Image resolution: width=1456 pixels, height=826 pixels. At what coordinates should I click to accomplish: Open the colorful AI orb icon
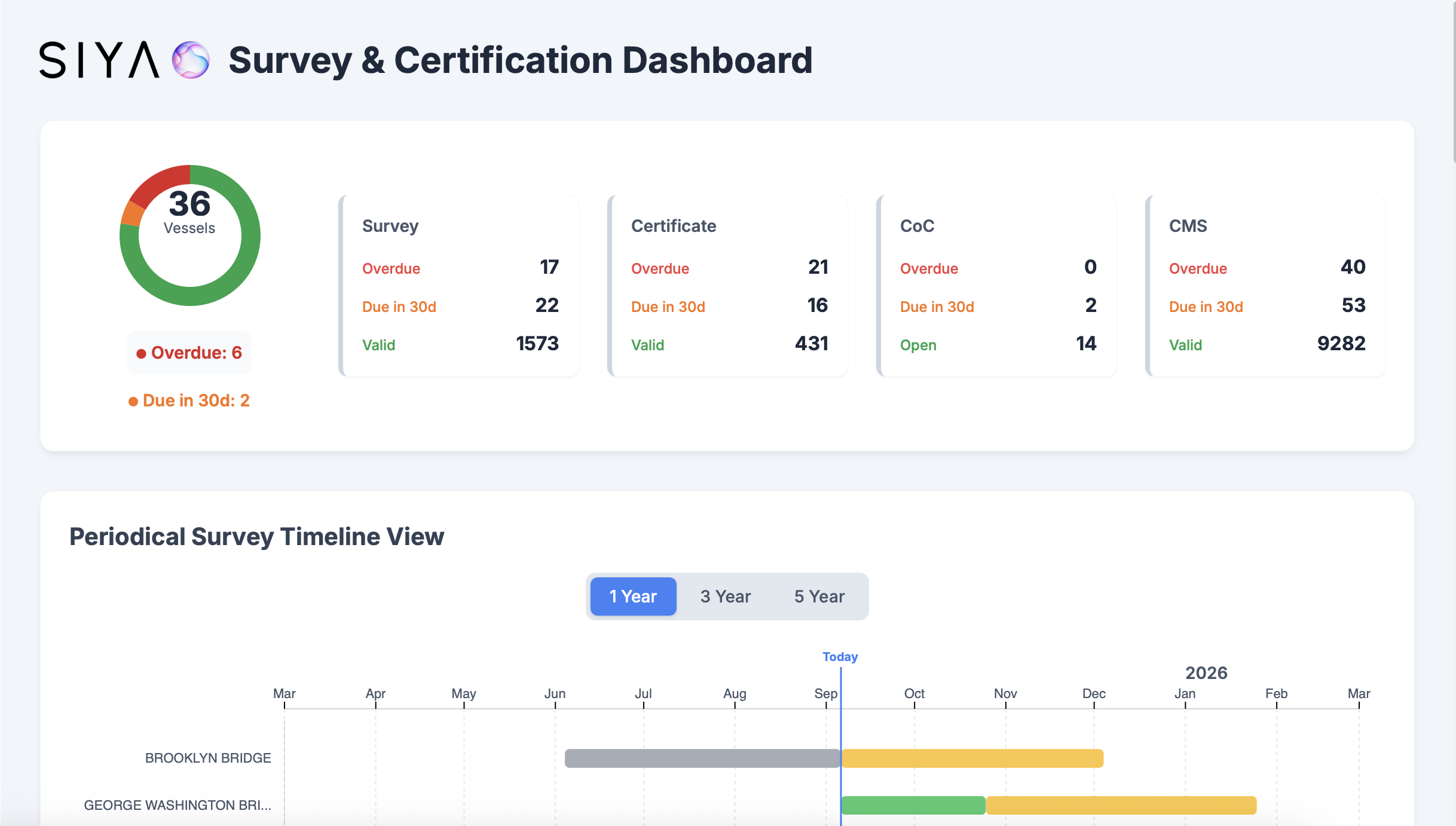[189, 60]
